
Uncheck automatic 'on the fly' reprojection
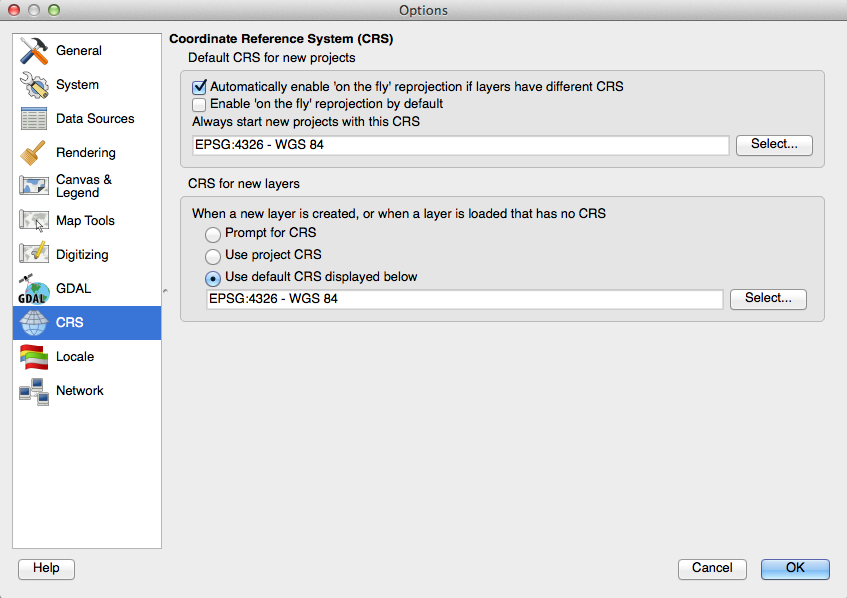tap(200, 87)
